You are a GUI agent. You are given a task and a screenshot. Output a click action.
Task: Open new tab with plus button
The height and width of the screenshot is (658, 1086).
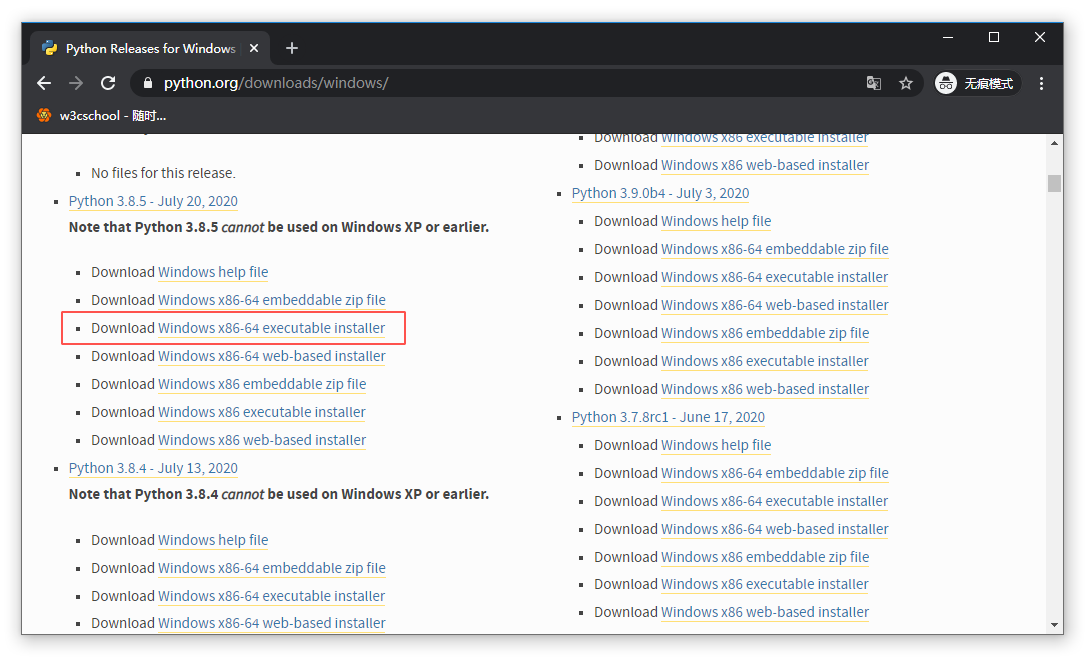(x=292, y=48)
